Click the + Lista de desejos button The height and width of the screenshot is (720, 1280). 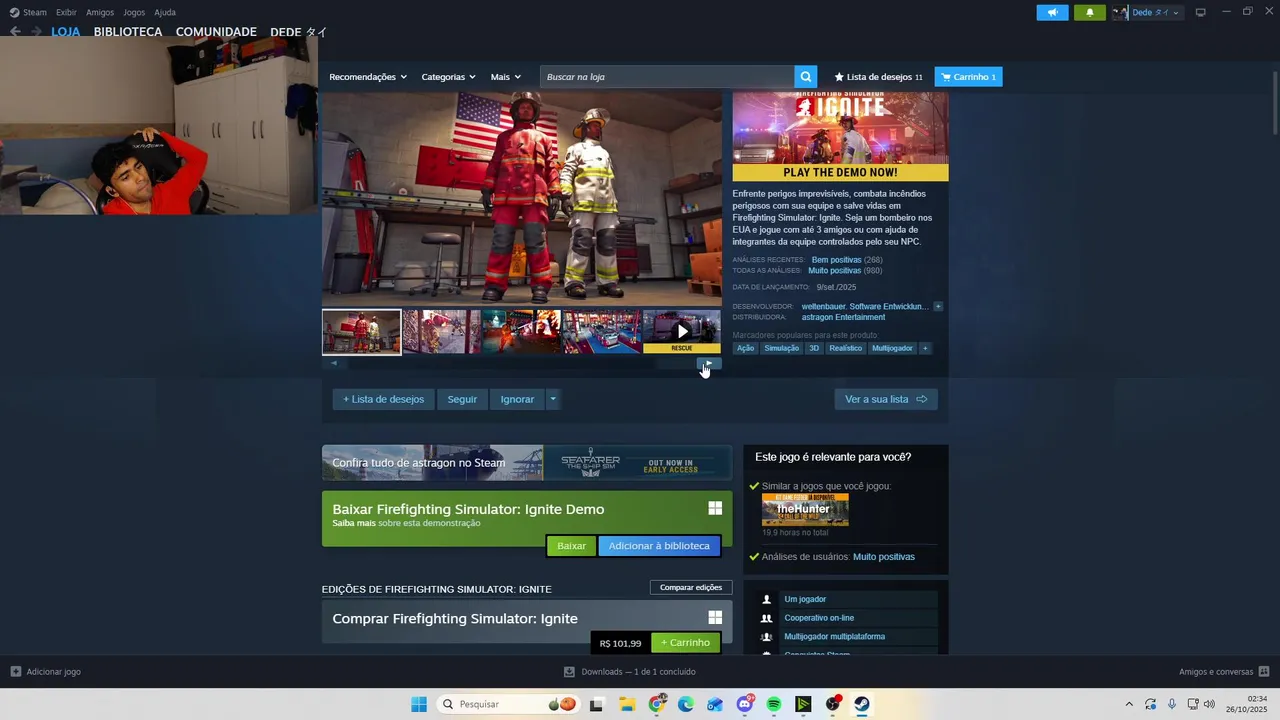(384, 399)
